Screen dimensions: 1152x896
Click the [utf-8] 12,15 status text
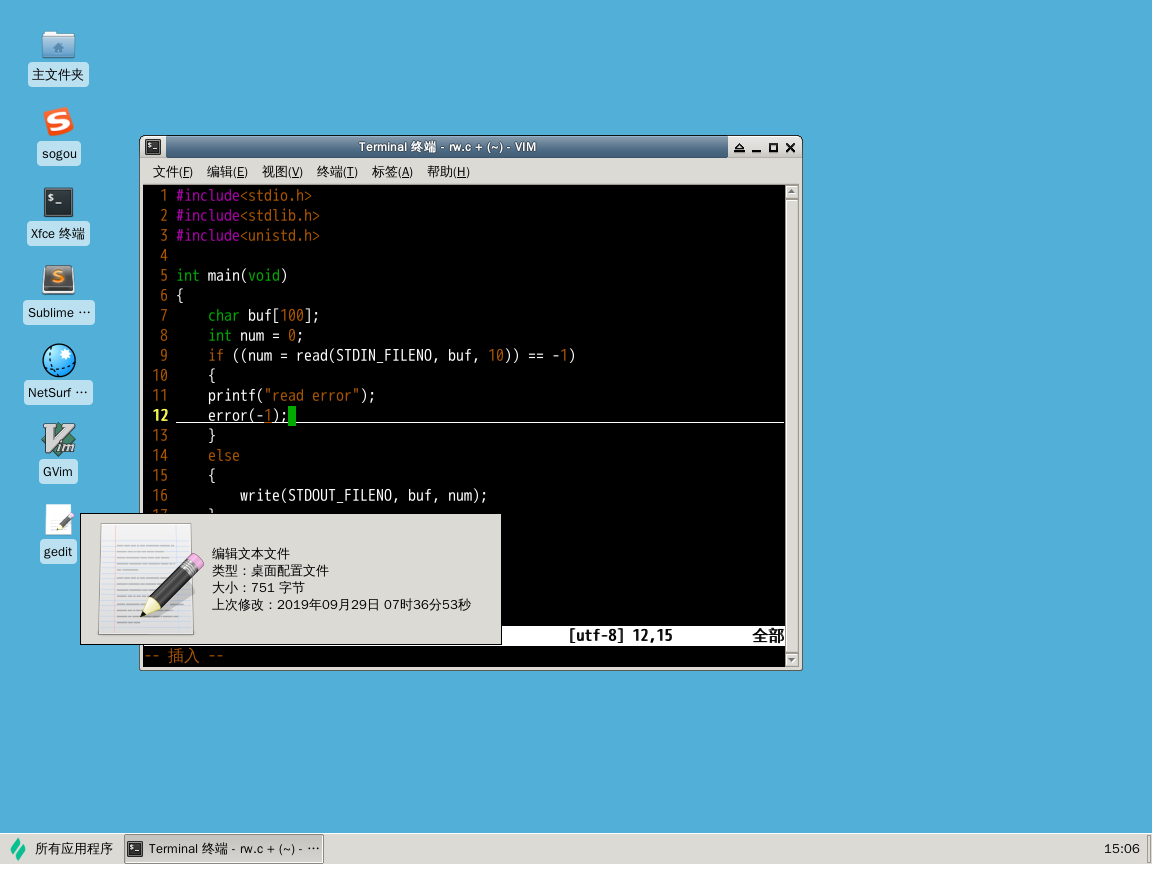(621, 635)
